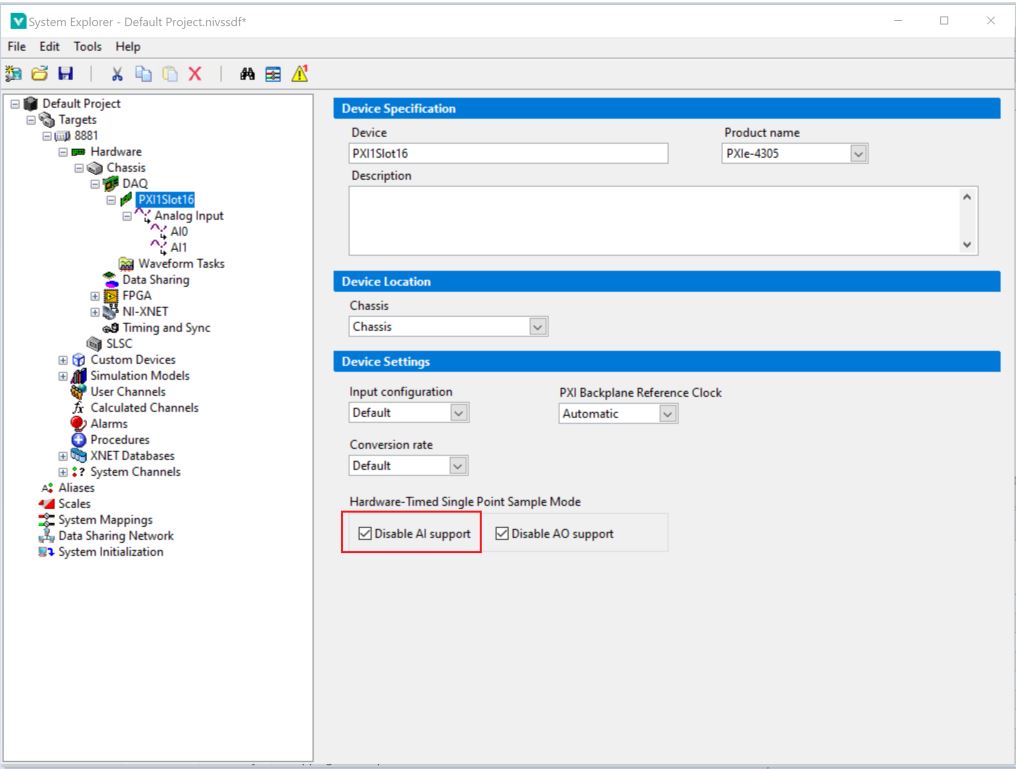Collapse the Analog Input node
Viewport: 1016px width, 769px height.
coord(127,216)
